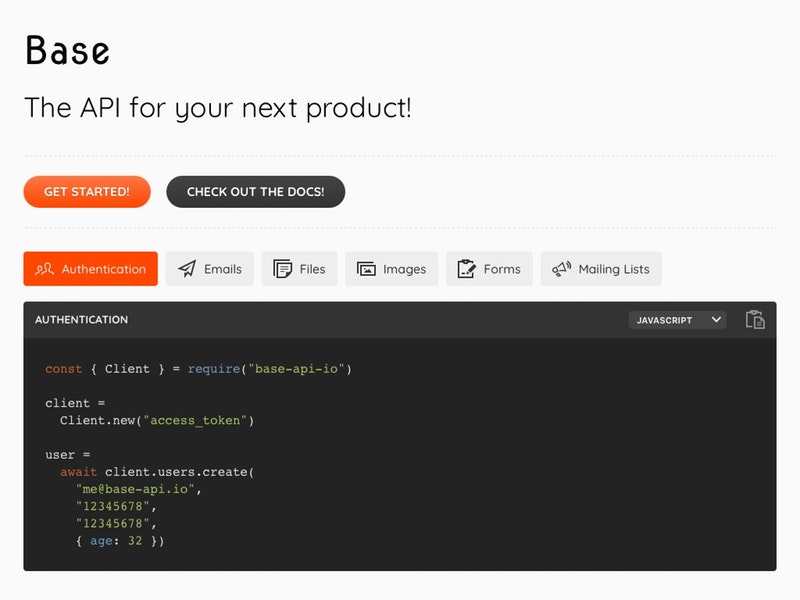Switch to the Files tab
Image resolution: width=800 pixels, height=600 pixels.
coord(299,268)
